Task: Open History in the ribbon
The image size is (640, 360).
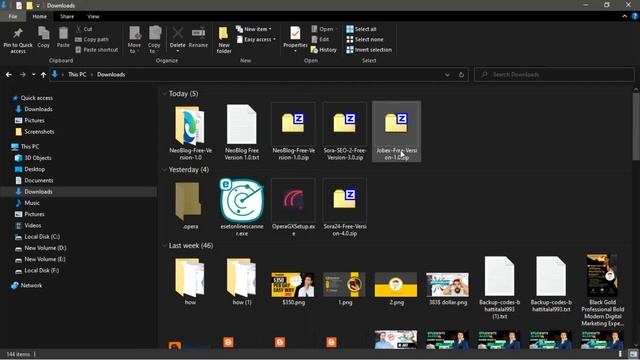Action: point(324,50)
